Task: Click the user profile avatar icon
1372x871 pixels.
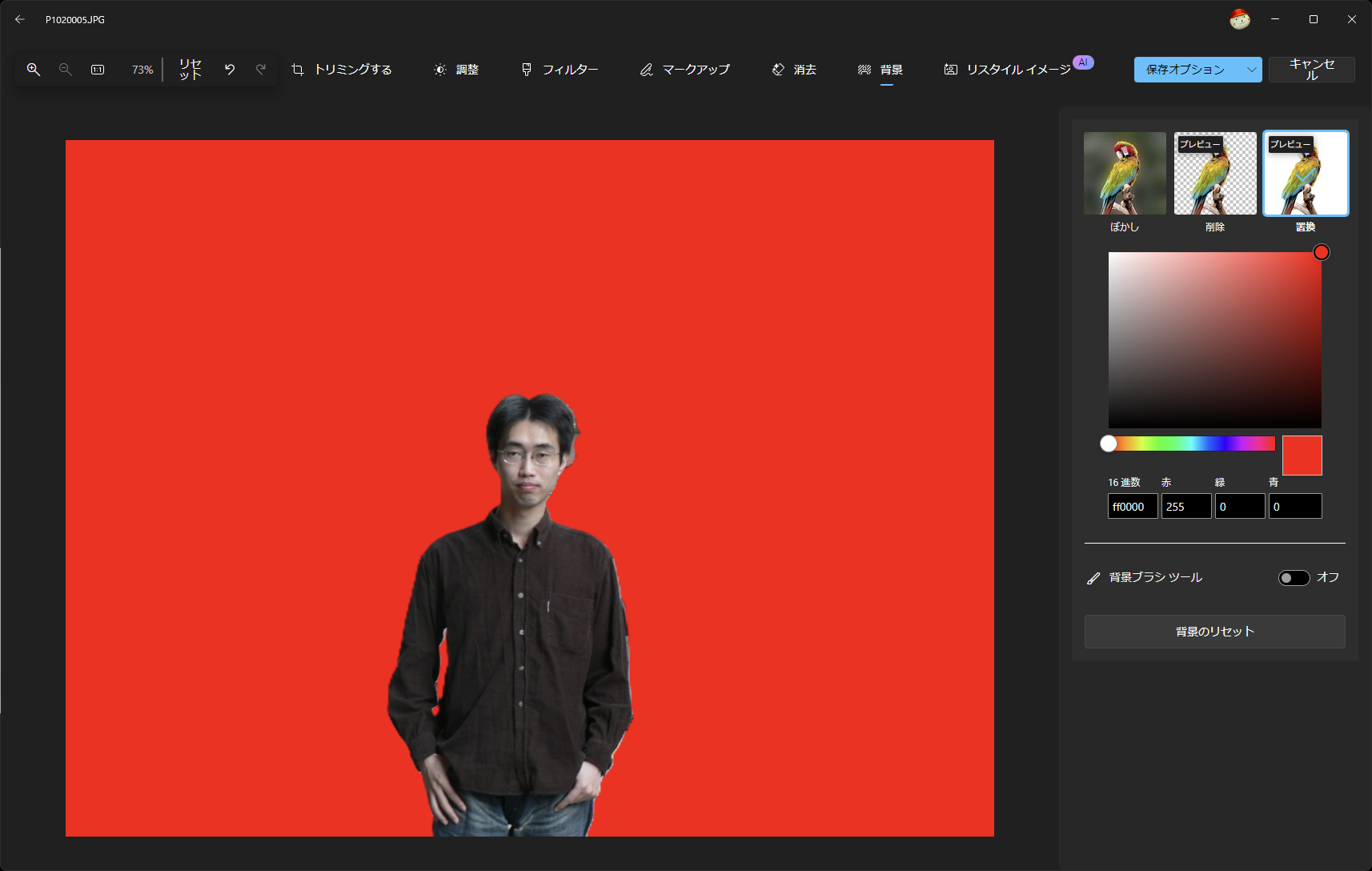Action: [1240, 19]
